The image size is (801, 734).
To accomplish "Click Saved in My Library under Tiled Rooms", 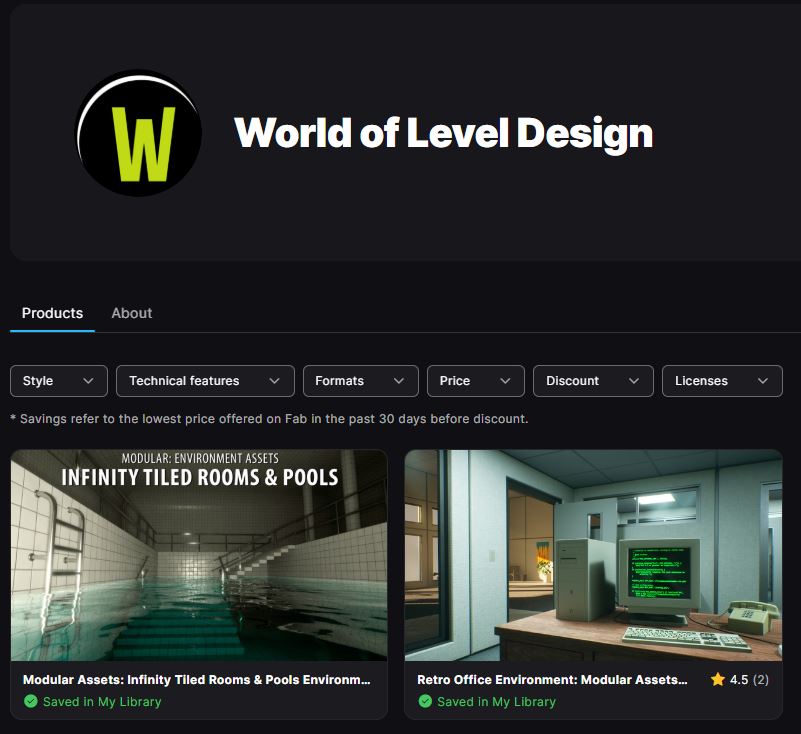I will [102, 702].
